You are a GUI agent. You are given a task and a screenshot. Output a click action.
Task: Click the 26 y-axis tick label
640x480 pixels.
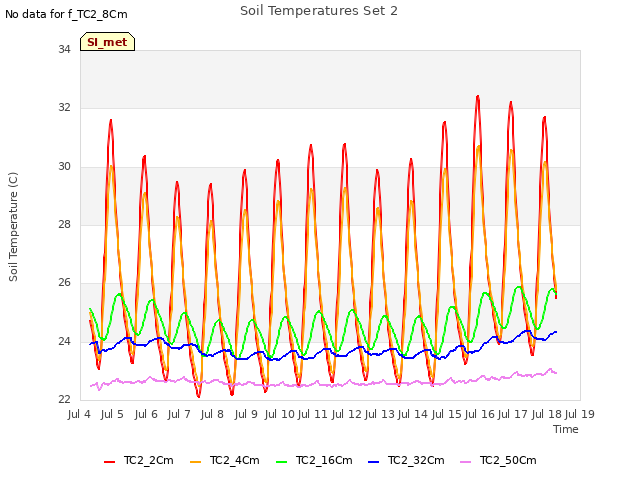coord(64,282)
